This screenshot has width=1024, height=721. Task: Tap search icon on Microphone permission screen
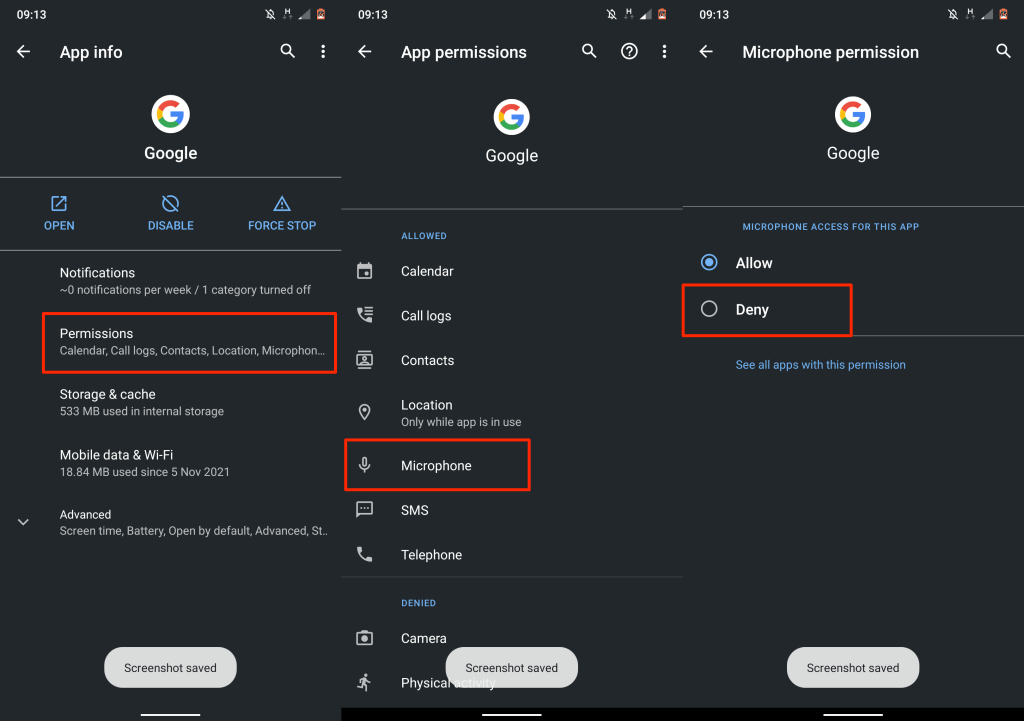1004,52
